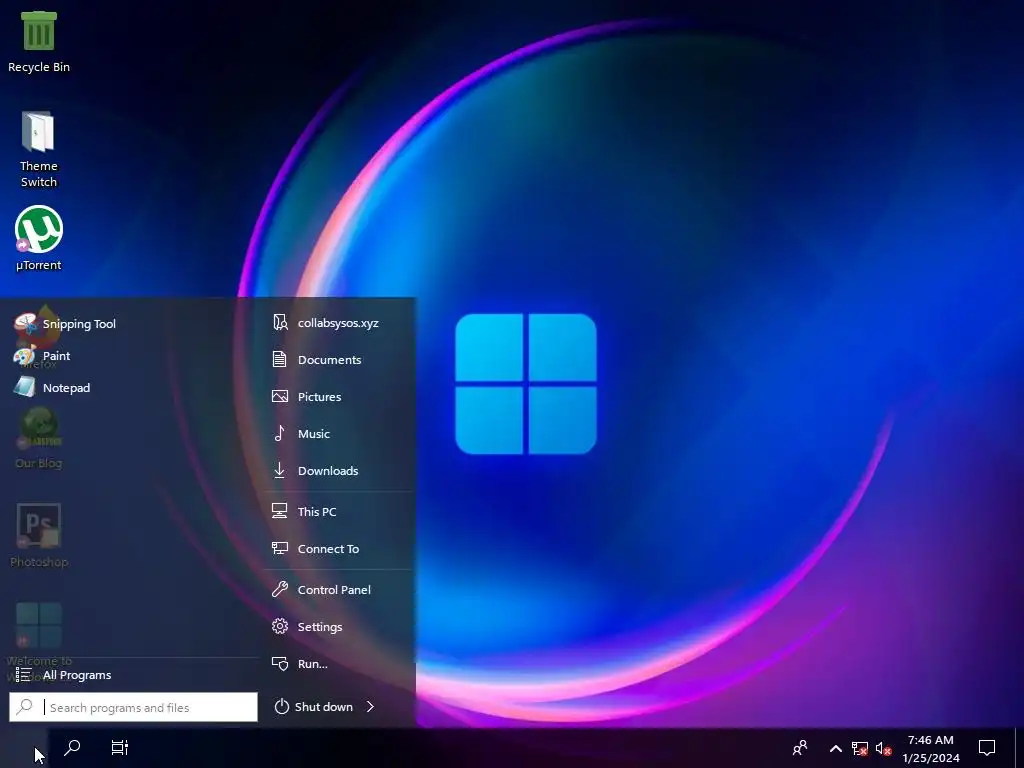Screen dimensions: 1024x768
Task: Launch the Theme Switch desktop shortcut
Action: [39, 150]
